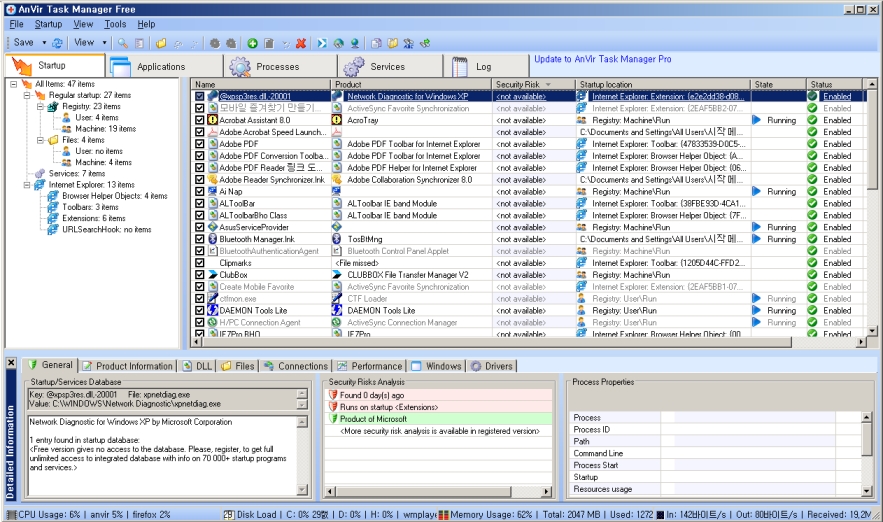Click the clipboard icon in toolbar
The height and width of the screenshot is (522, 883).
[x=269, y=43]
